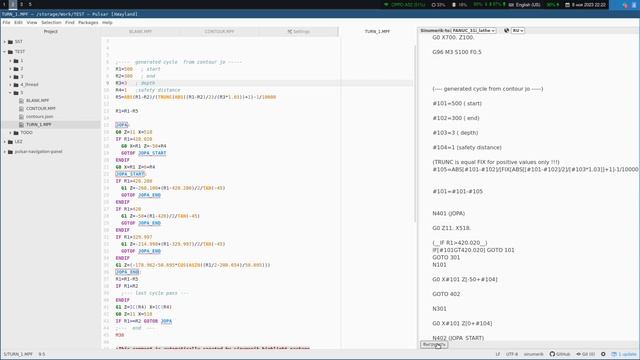The height and width of the screenshot is (360, 640).
Task: Switch to the Settings tab
Action: point(299,31)
